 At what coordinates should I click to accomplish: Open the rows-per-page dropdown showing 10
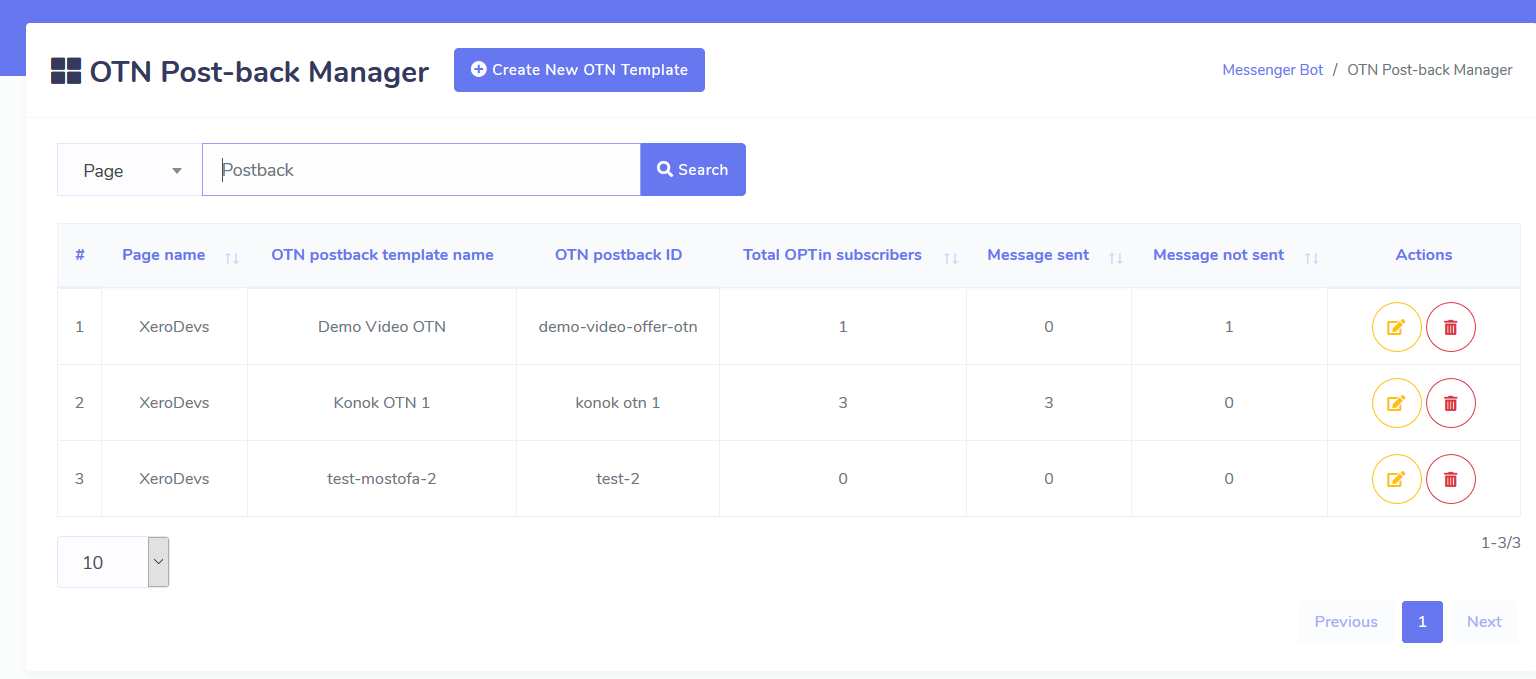tap(113, 562)
